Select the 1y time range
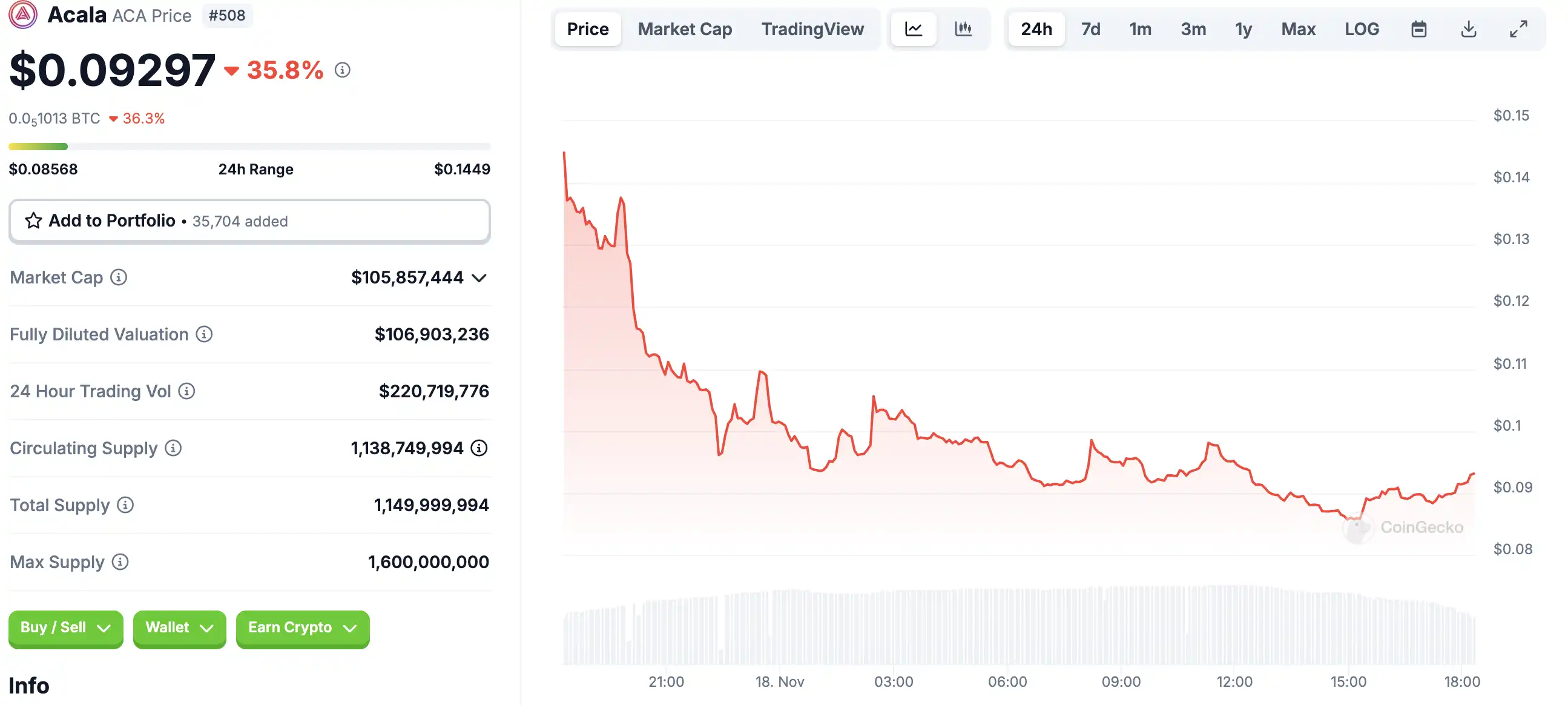Screen dimensions: 1568x705 1243,28
